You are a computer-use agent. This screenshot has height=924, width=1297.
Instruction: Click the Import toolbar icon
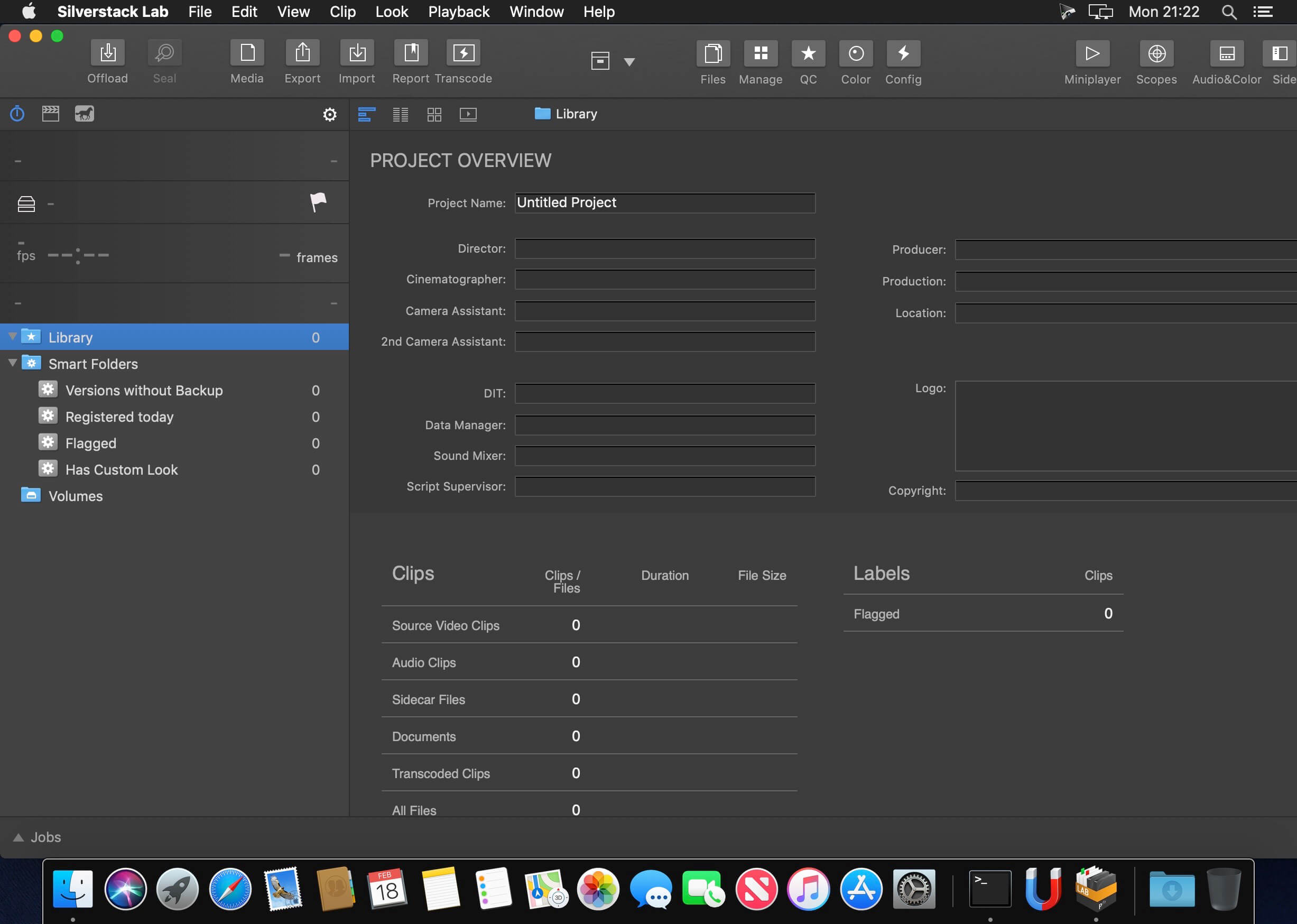click(357, 53)
